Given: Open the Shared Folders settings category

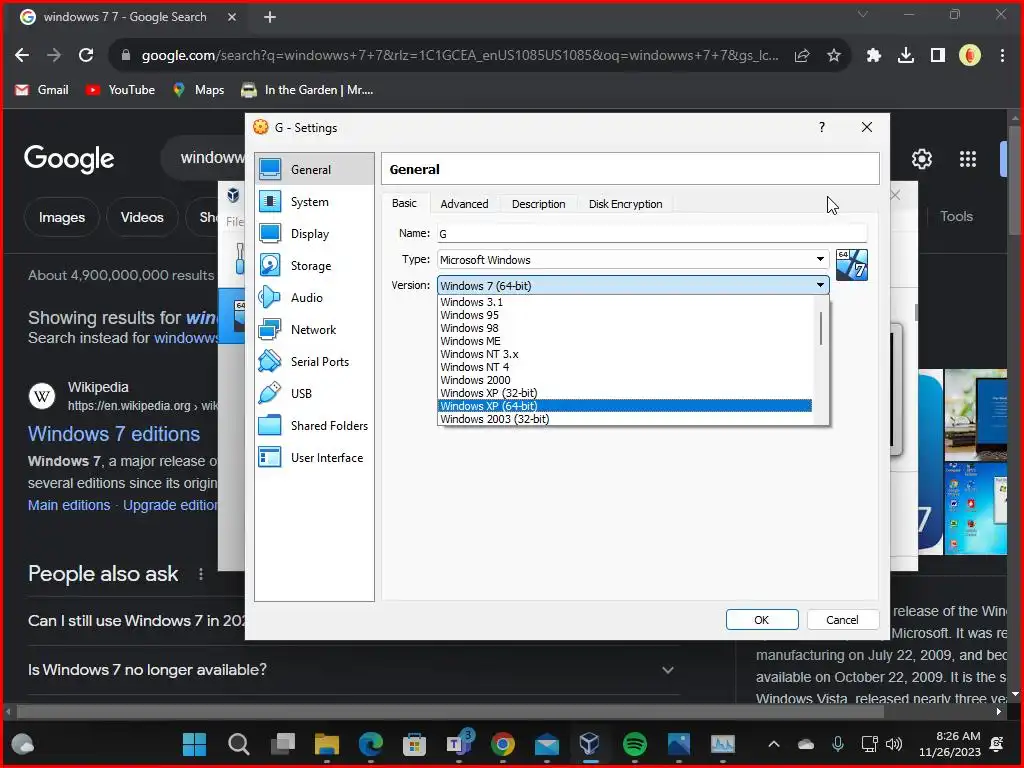Looking at the screenshot, I should pyautogui.click(x=314, y=426).
